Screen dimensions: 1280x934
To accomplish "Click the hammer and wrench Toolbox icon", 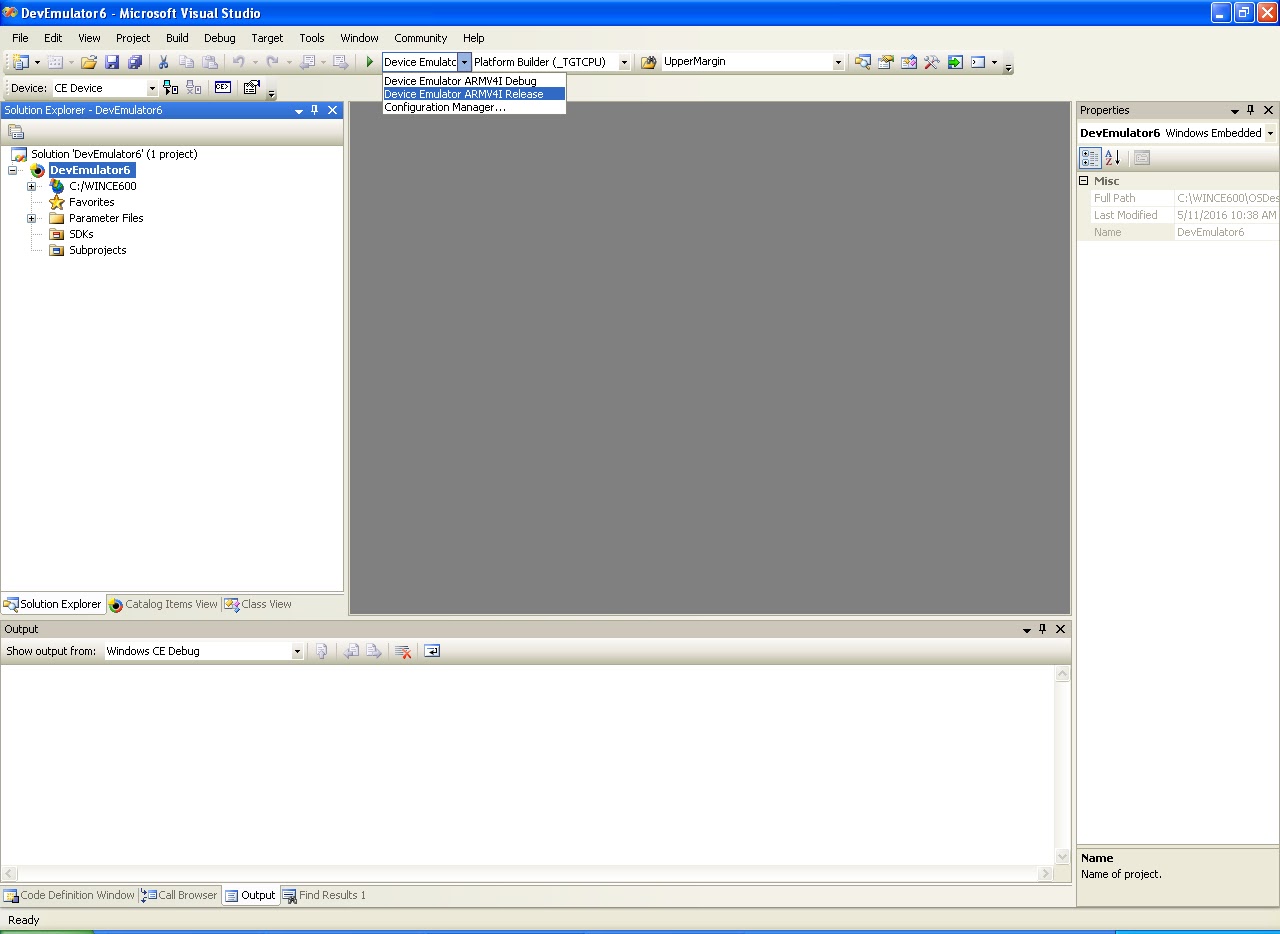I will [x=932, y=62].
